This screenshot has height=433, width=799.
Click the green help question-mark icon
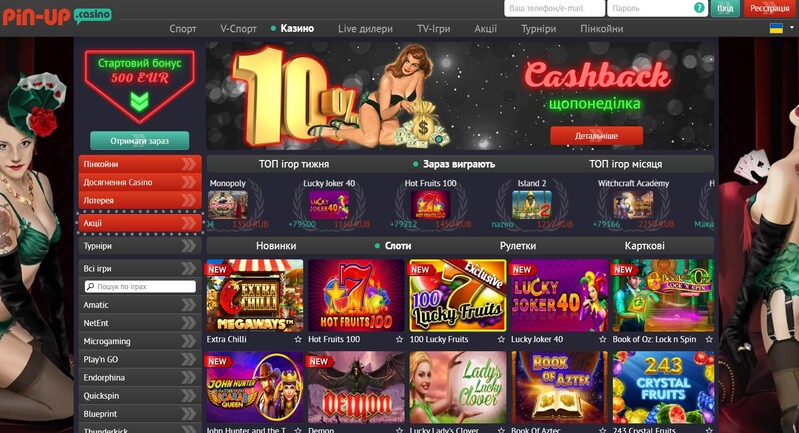[699, 8]
